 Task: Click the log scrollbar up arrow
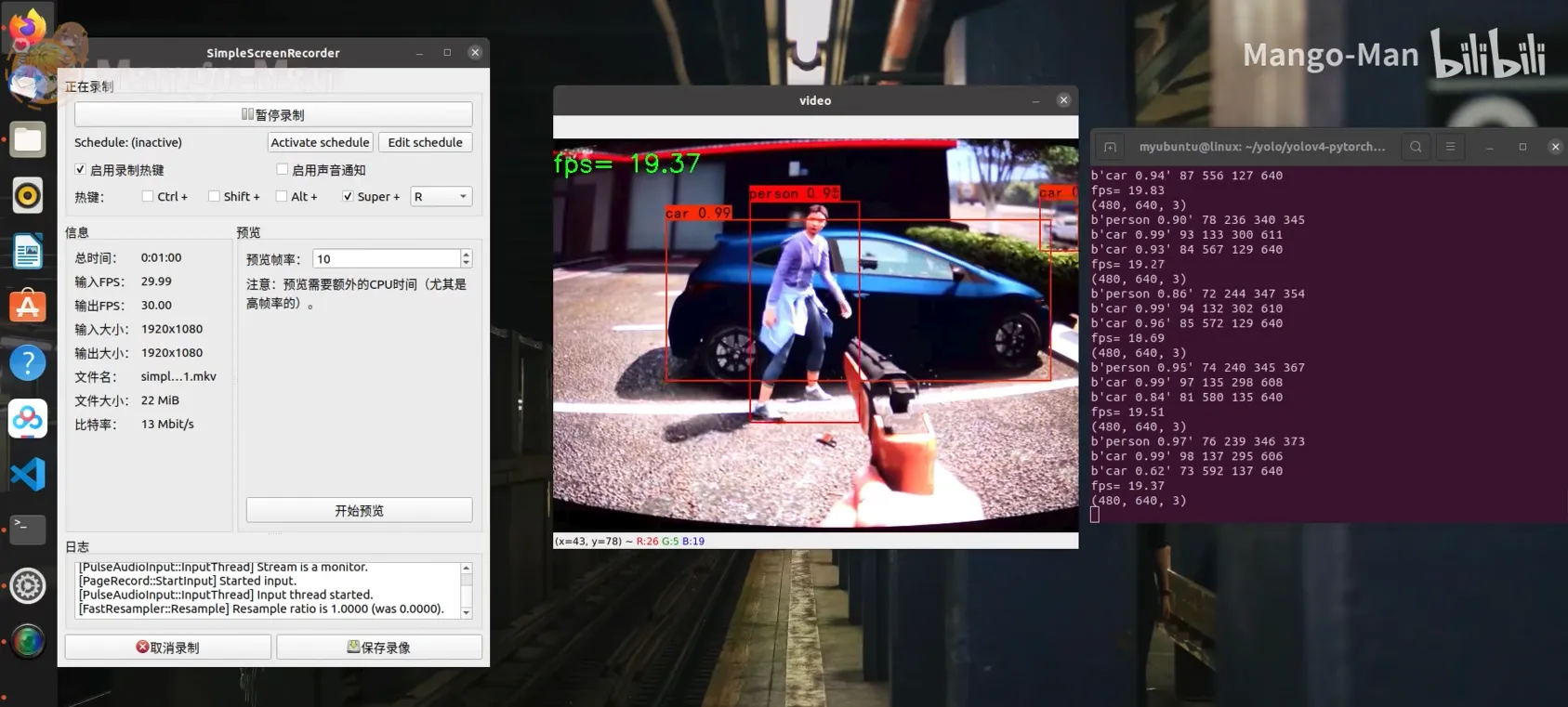click(x=467, y=569)
